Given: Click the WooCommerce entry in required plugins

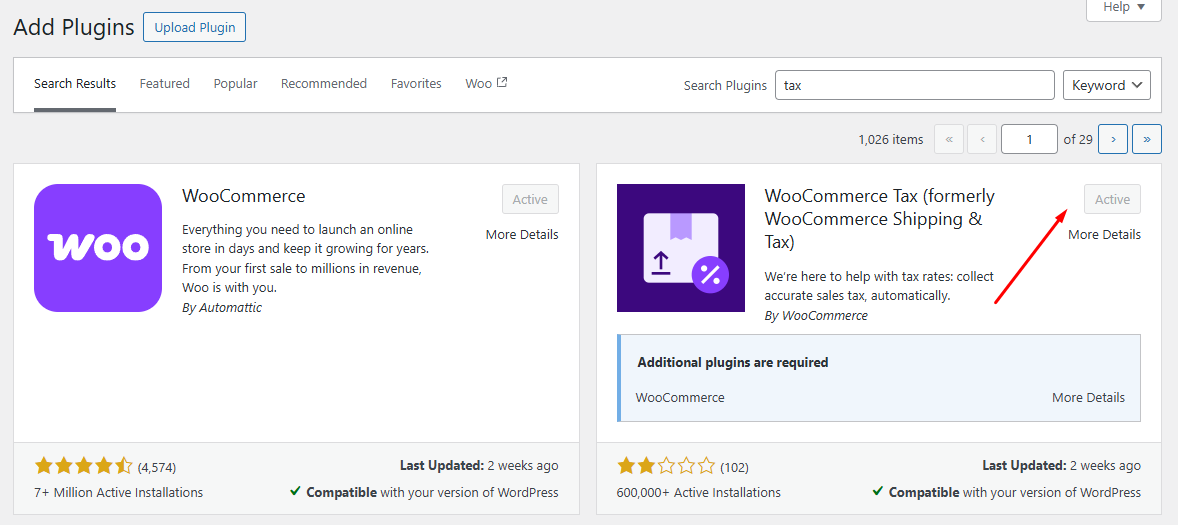Looking at the screenshot, I should point(680,397).
